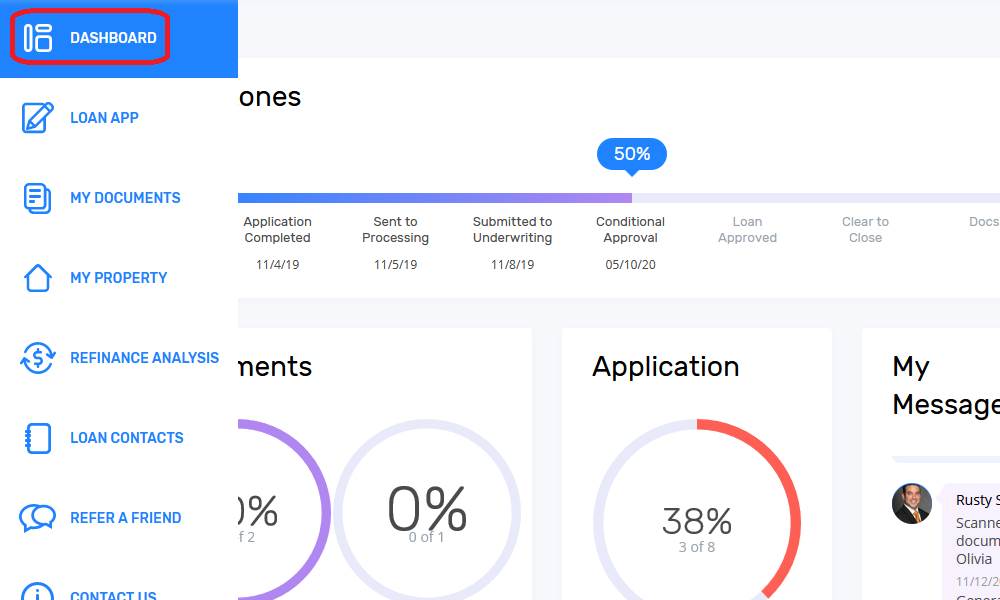Select the Conditional Approval milestone
Viewport: 1000px width, 600px height.
click(x=630, y=230)
